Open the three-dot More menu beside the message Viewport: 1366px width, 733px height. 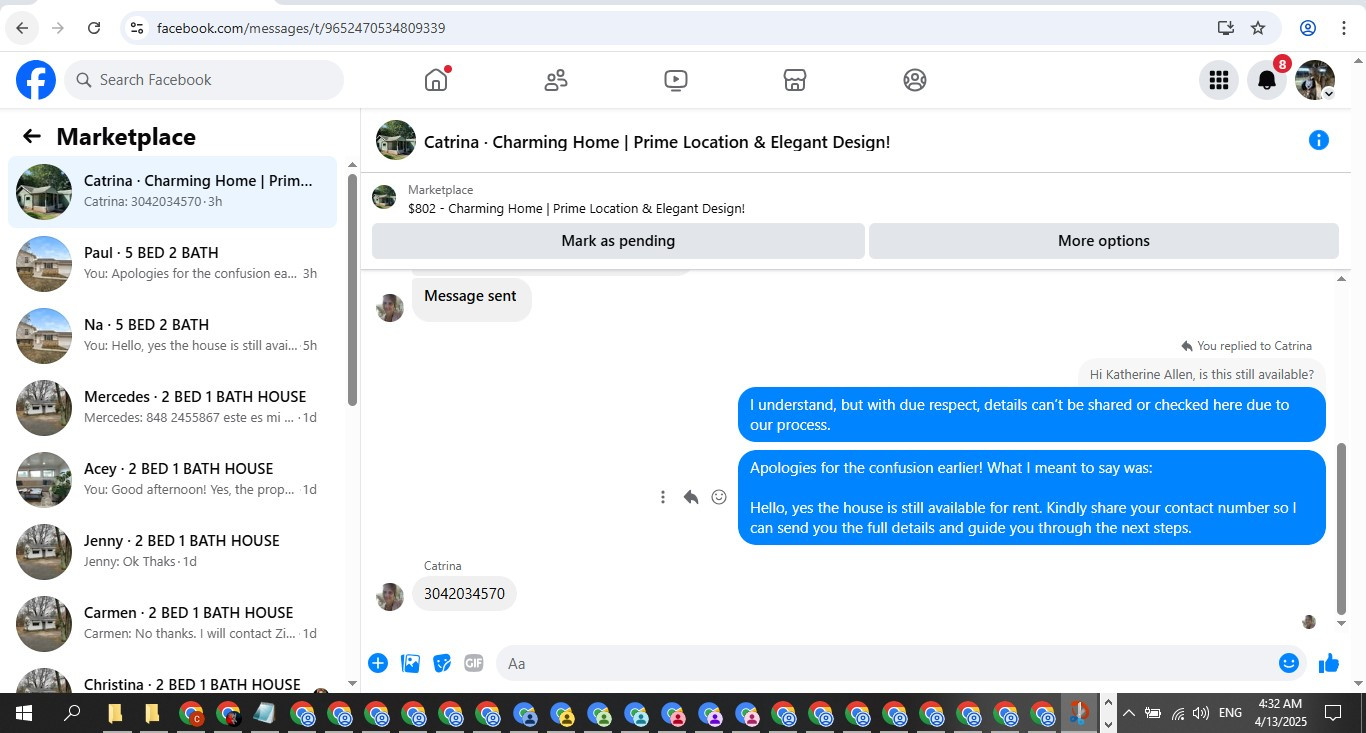pos(662,497)
